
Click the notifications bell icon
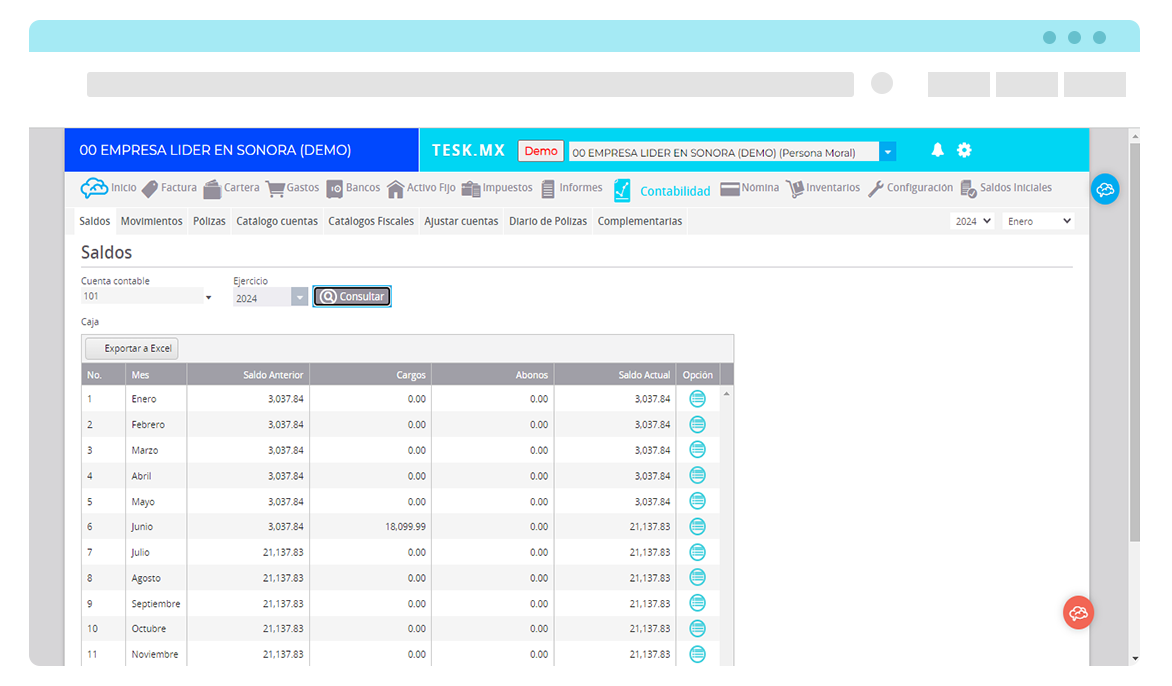click(x=937, y=150)
